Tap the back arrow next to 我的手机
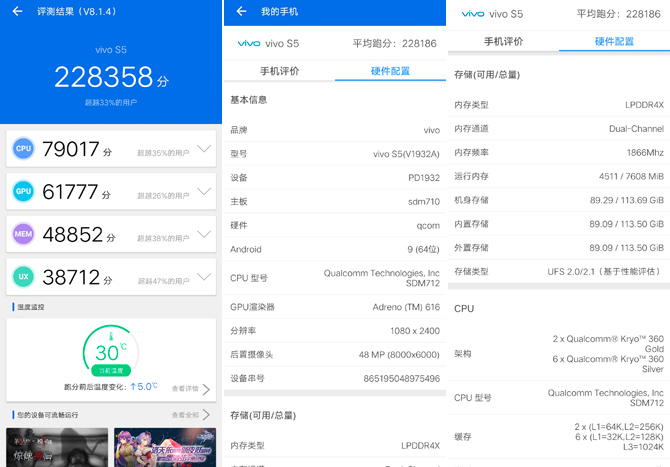Screen dimensions: 670x467 coord(241,11)
